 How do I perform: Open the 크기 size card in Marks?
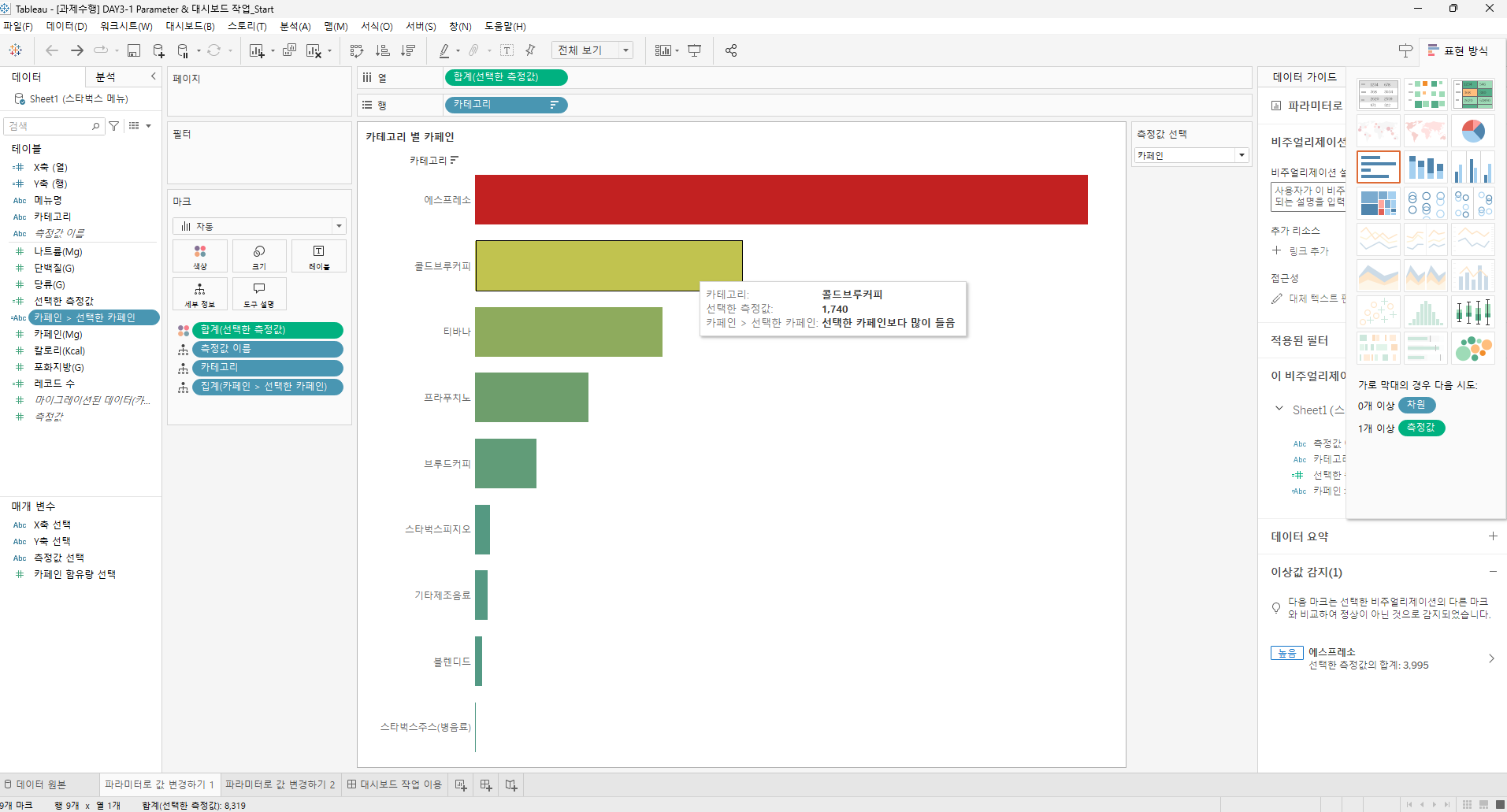point(259,257)
